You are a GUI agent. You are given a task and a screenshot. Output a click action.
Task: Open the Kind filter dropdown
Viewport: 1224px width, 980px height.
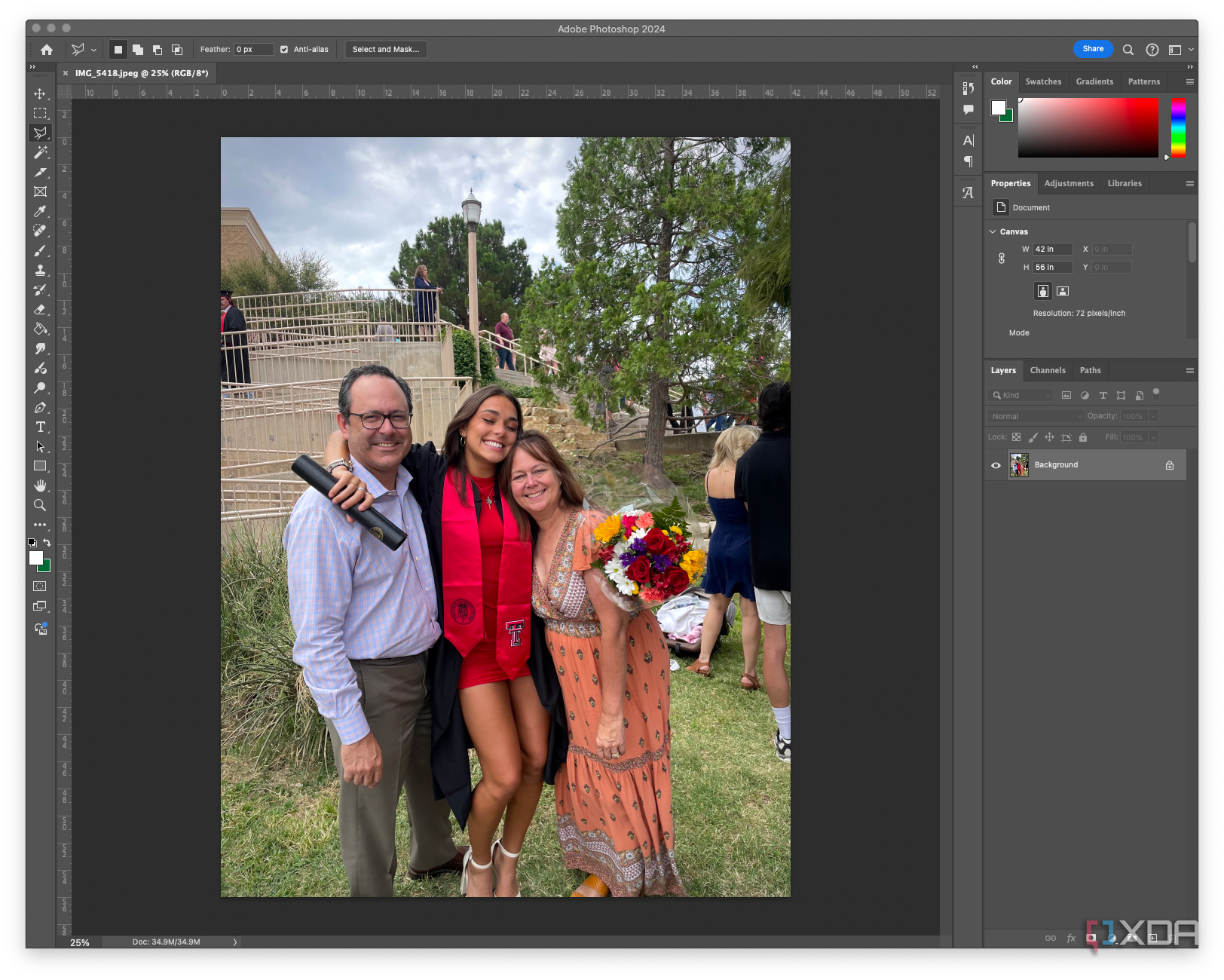pyautogui.click(x=1021, y=395)
